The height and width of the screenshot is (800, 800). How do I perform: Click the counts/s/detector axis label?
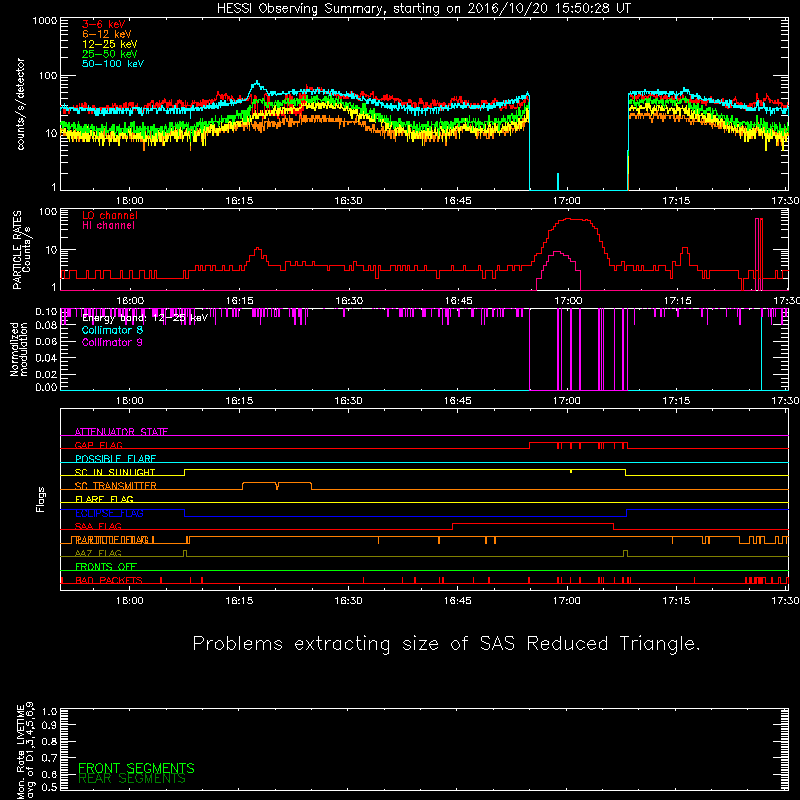[20, 104]
